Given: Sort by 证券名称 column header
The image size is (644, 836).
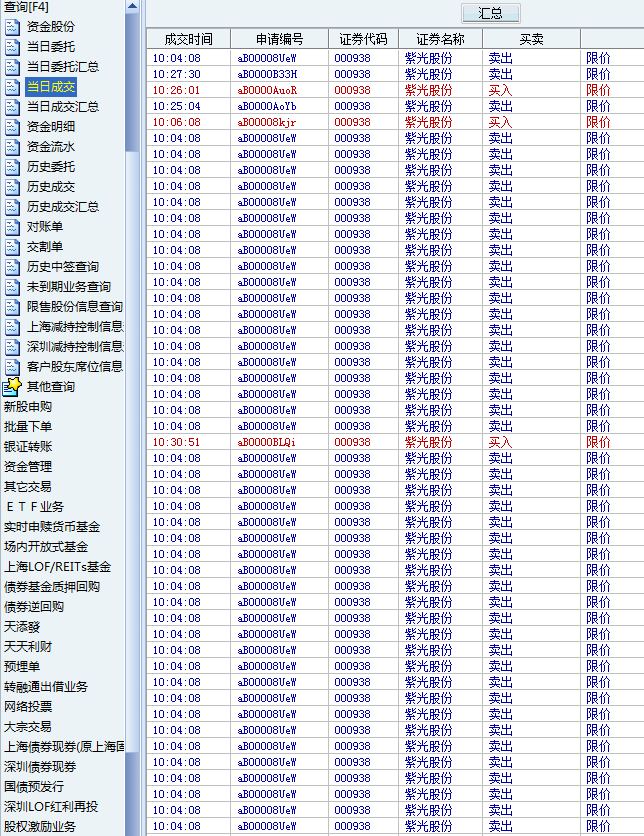Looking at the screenshot, I should 440,39.
